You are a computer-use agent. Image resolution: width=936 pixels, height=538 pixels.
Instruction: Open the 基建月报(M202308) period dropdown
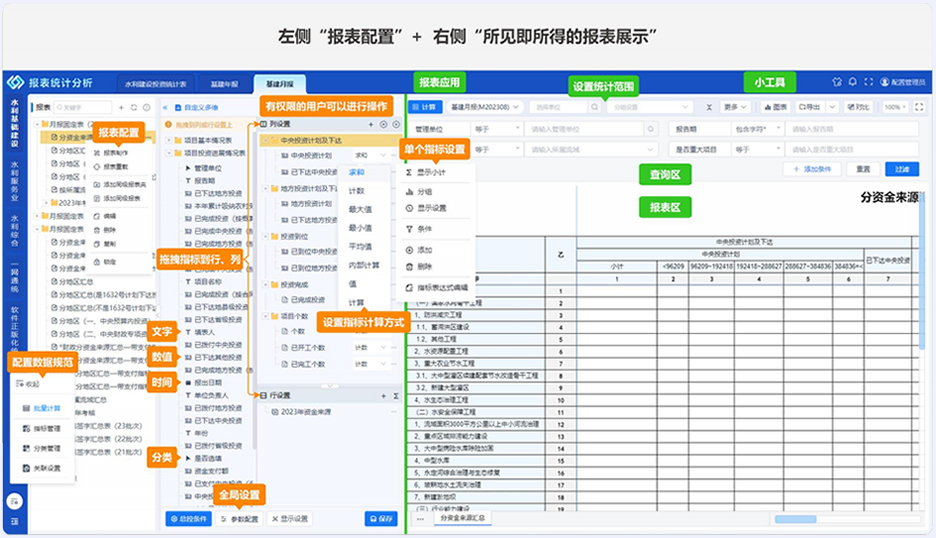484,106
